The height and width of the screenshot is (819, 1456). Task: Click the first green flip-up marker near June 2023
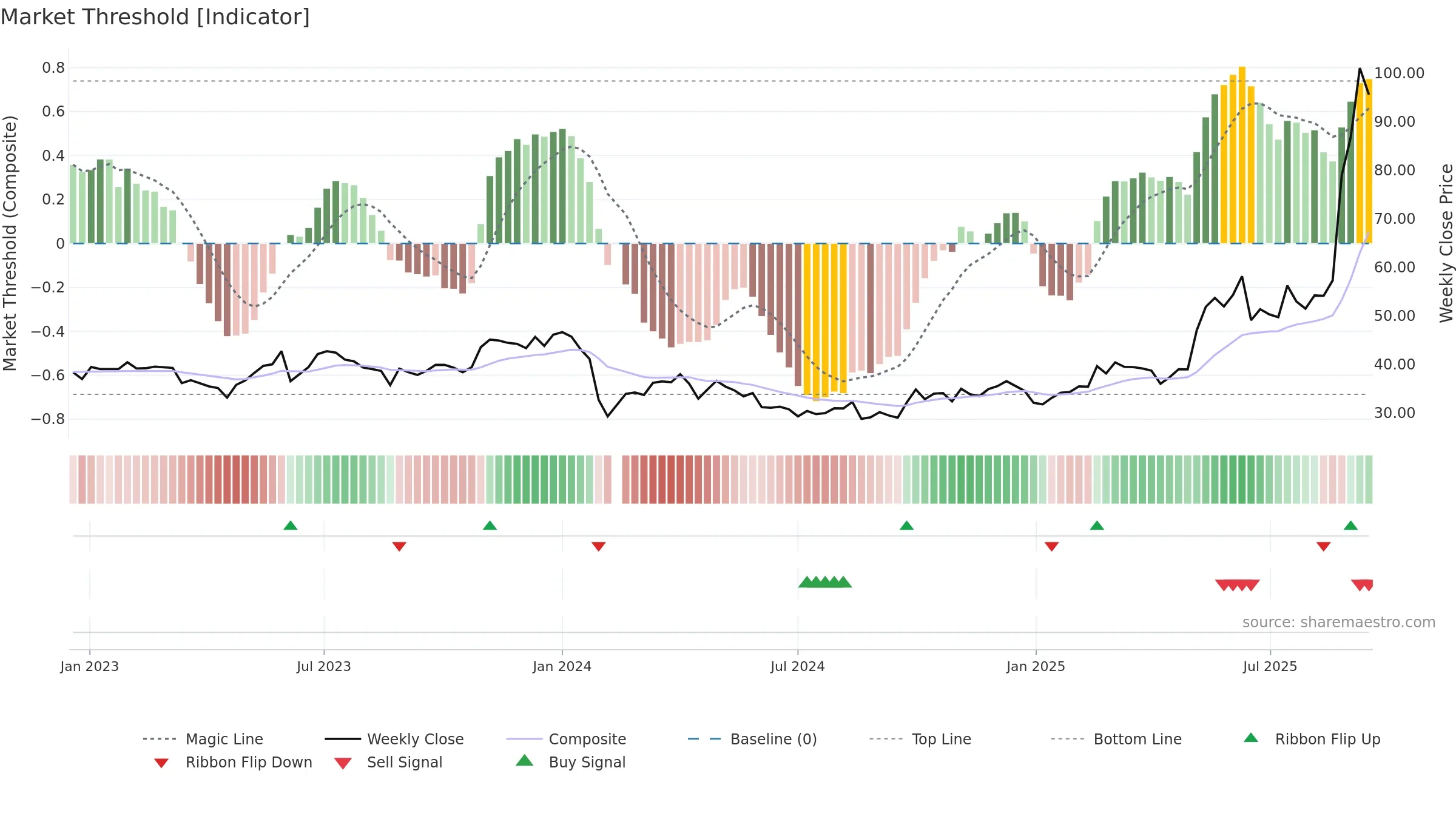tap(291, 525)
